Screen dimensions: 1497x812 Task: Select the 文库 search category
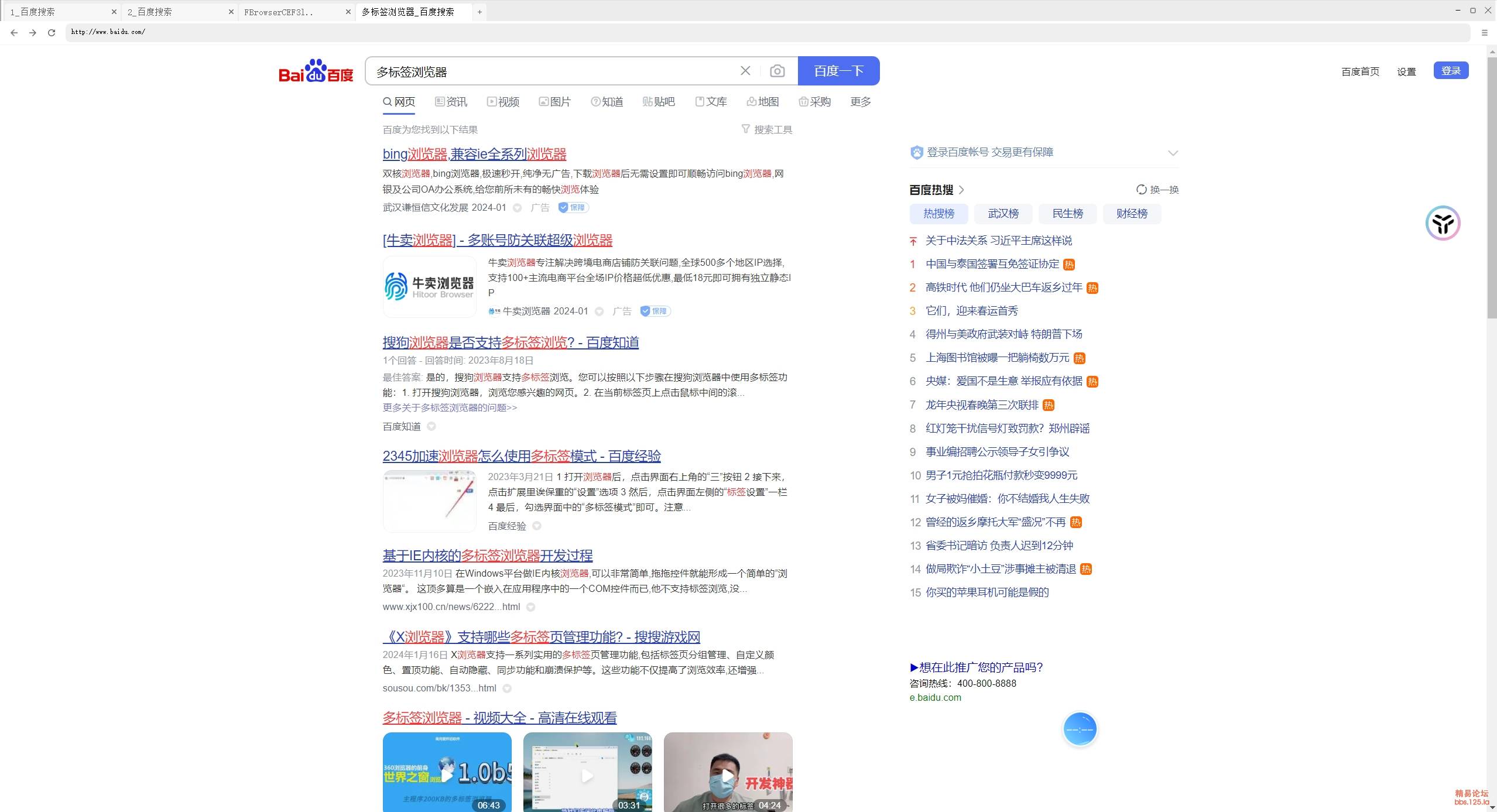coord(711,102)
